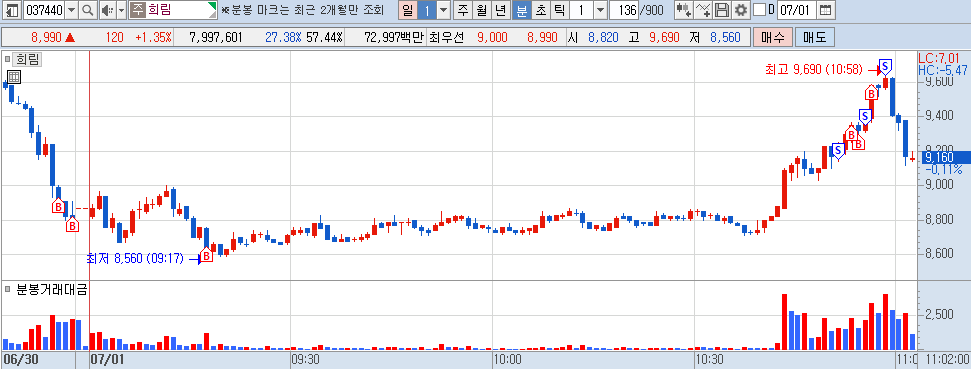Click the 매도 sell button
This screenshot has width=971, height=369.
click(x=814, y=37)
